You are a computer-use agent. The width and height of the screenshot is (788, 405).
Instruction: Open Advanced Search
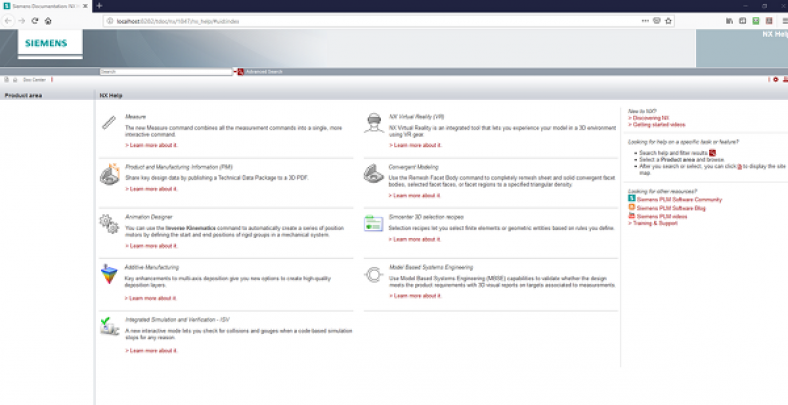[264, 72]
